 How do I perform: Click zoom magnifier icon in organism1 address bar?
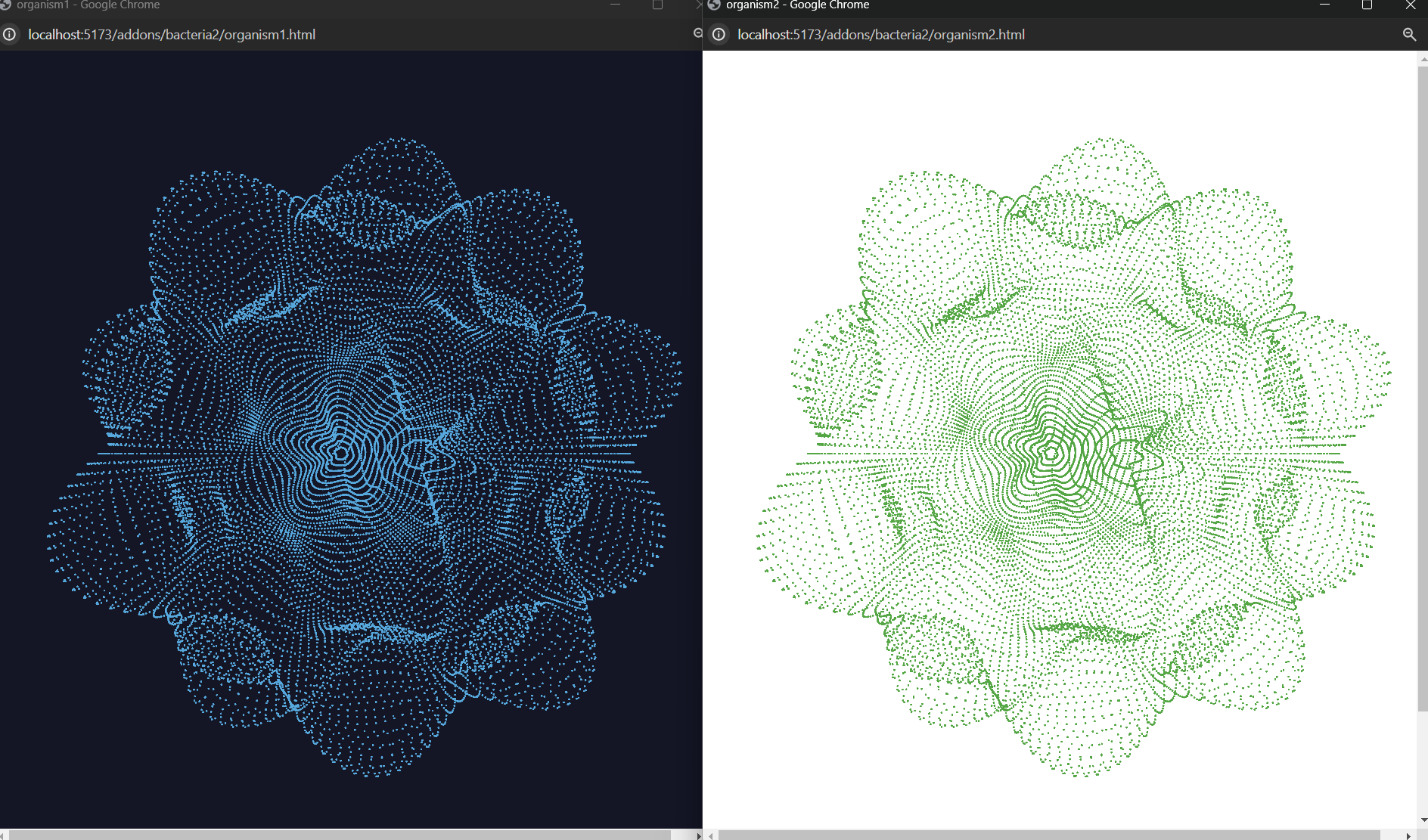(x=697, y=34)
